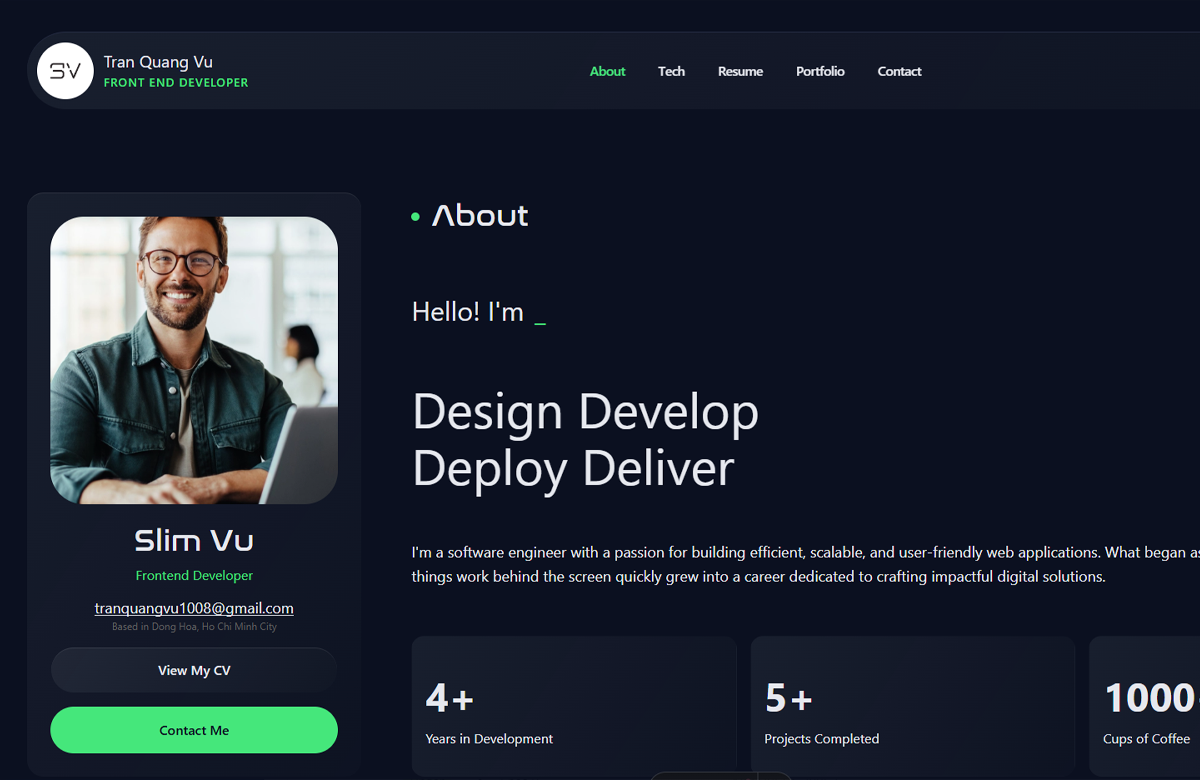
Task: Click the About section heading
Action: coord(480,216)
